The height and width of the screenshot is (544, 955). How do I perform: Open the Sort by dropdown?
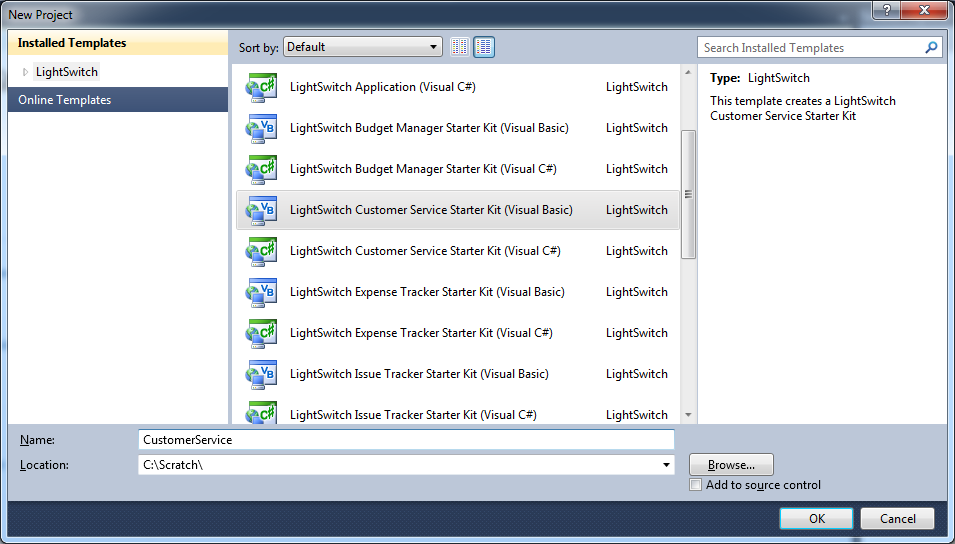coord(363,47)
